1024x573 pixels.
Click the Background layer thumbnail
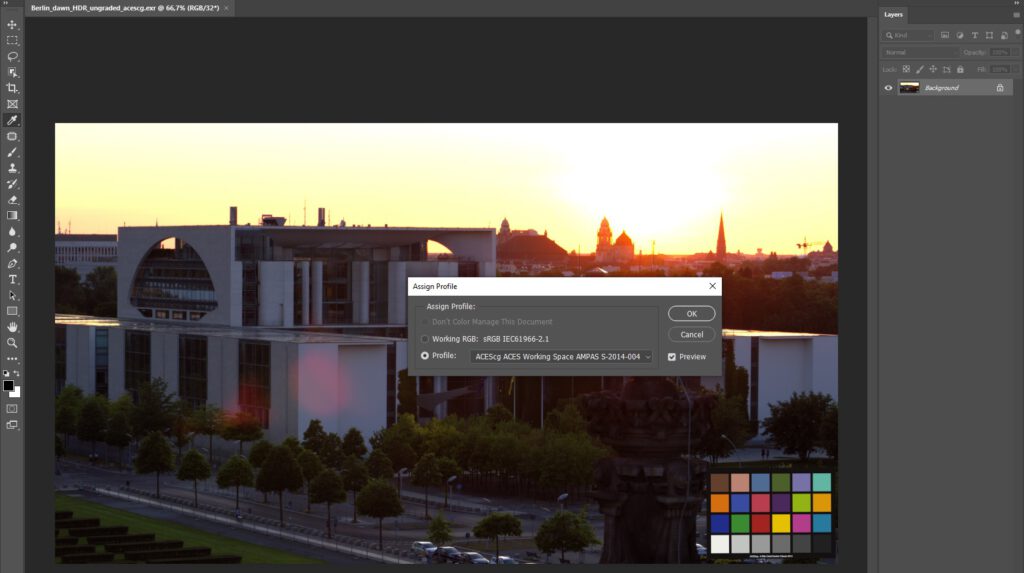(909, 88)
